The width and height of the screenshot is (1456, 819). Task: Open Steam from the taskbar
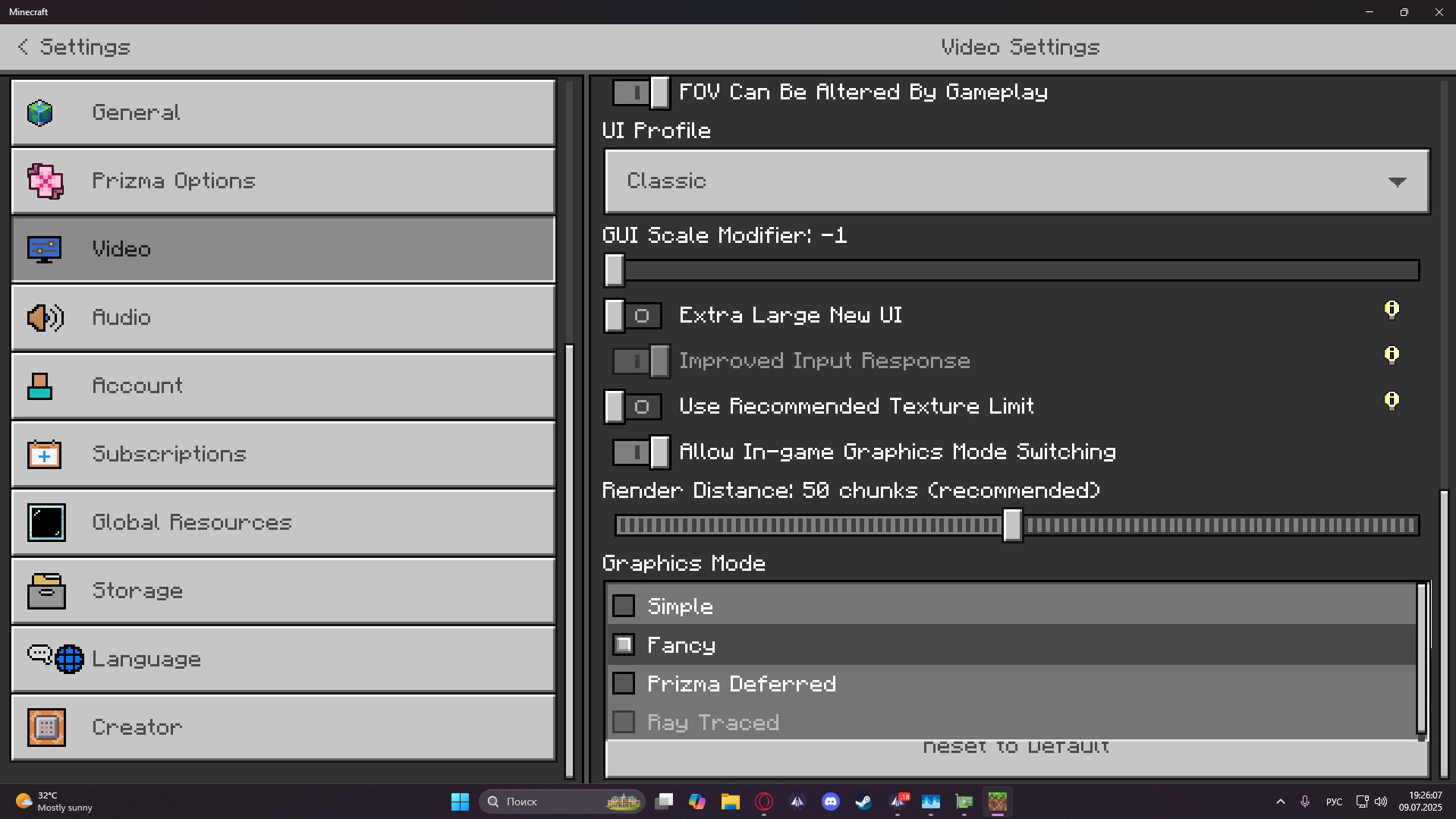(x=864, y=802)
